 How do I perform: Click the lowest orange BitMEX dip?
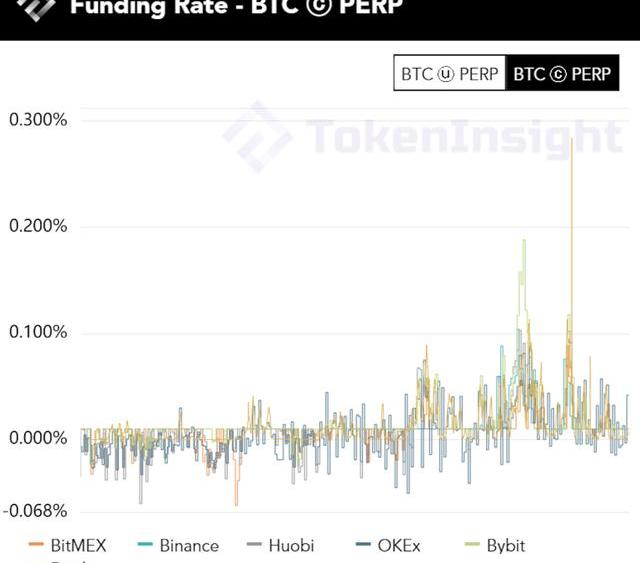(236, 503)
